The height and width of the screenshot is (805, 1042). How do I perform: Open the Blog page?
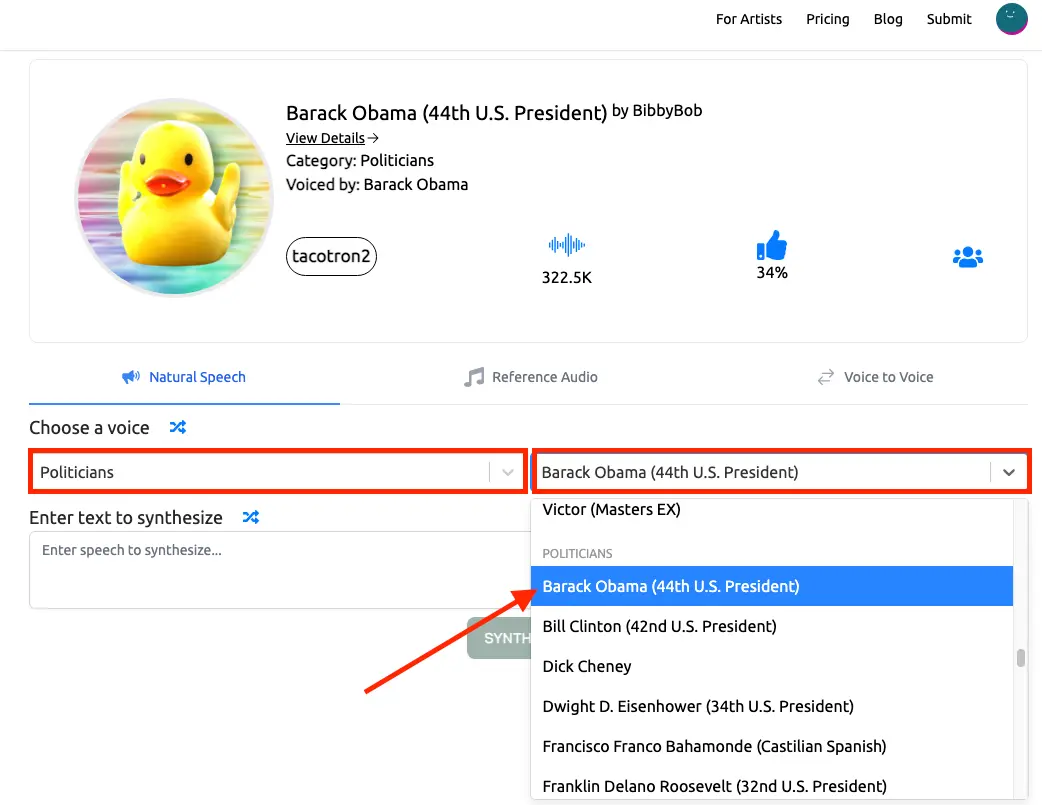click(x=888, y=19)
